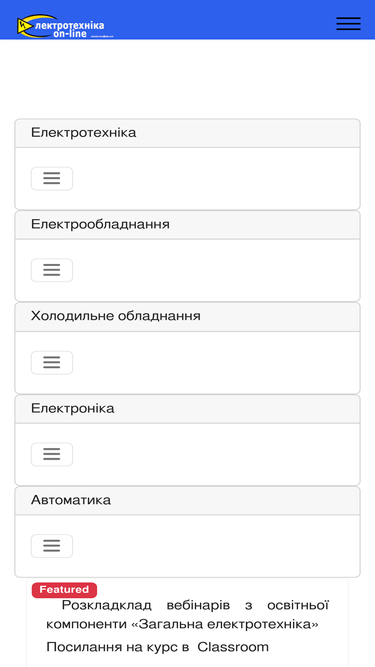Click the red Featured badge
375x667 pixels.
tap(64, 590)
